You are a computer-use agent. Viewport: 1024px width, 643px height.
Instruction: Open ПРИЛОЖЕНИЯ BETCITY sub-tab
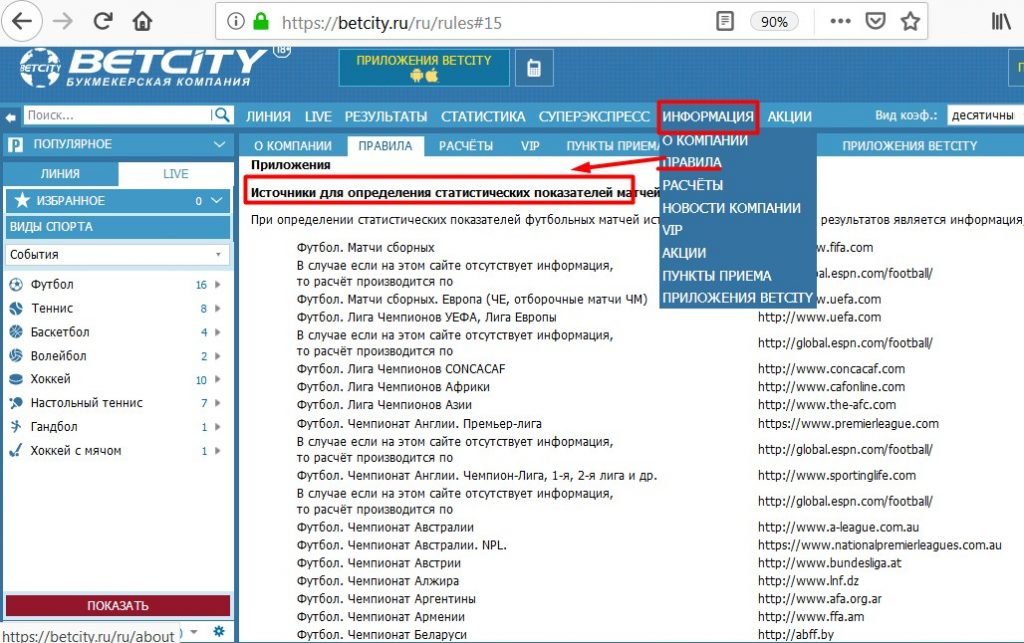[909, 146]
